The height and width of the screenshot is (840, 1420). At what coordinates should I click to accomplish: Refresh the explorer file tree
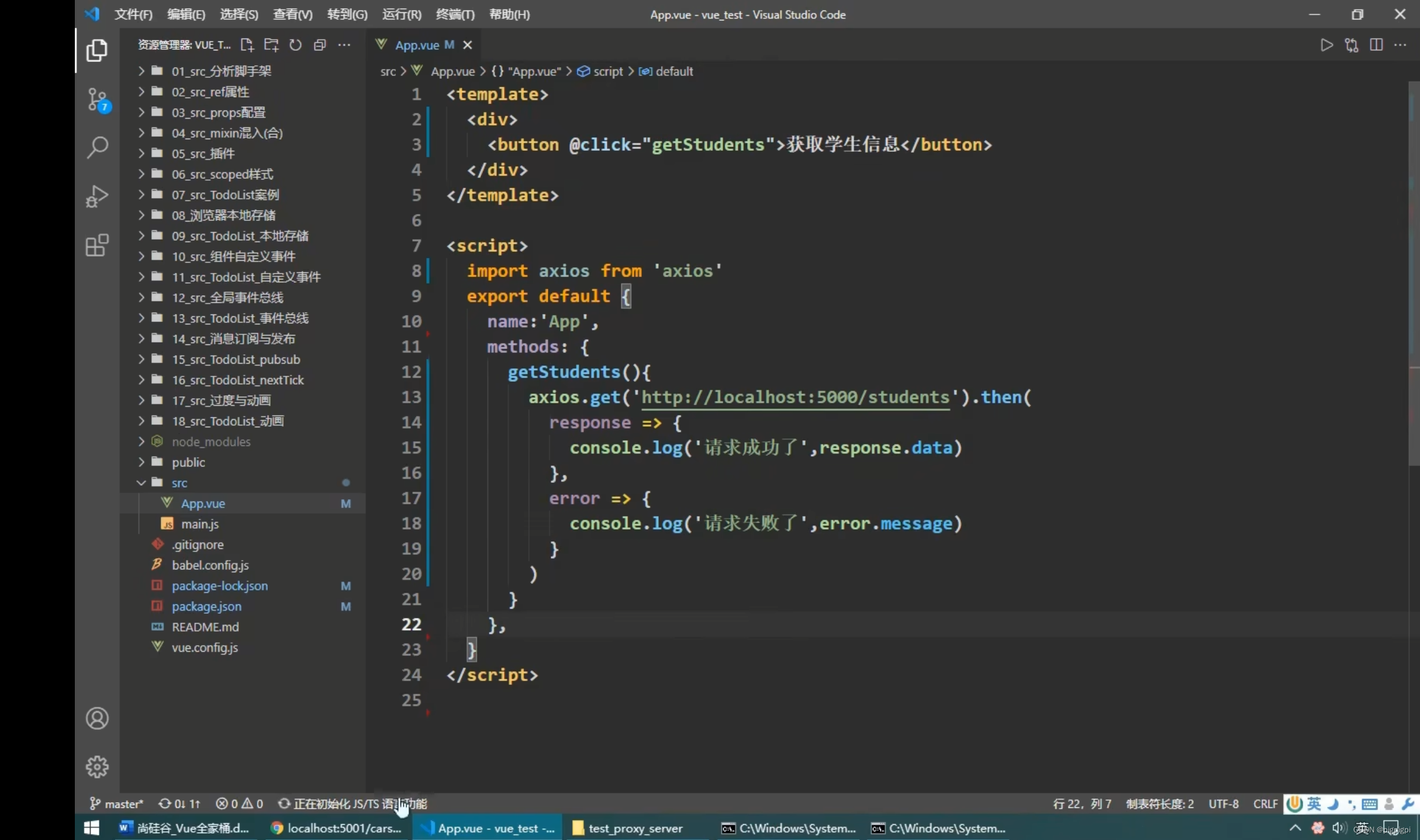(x=296, y=45)
